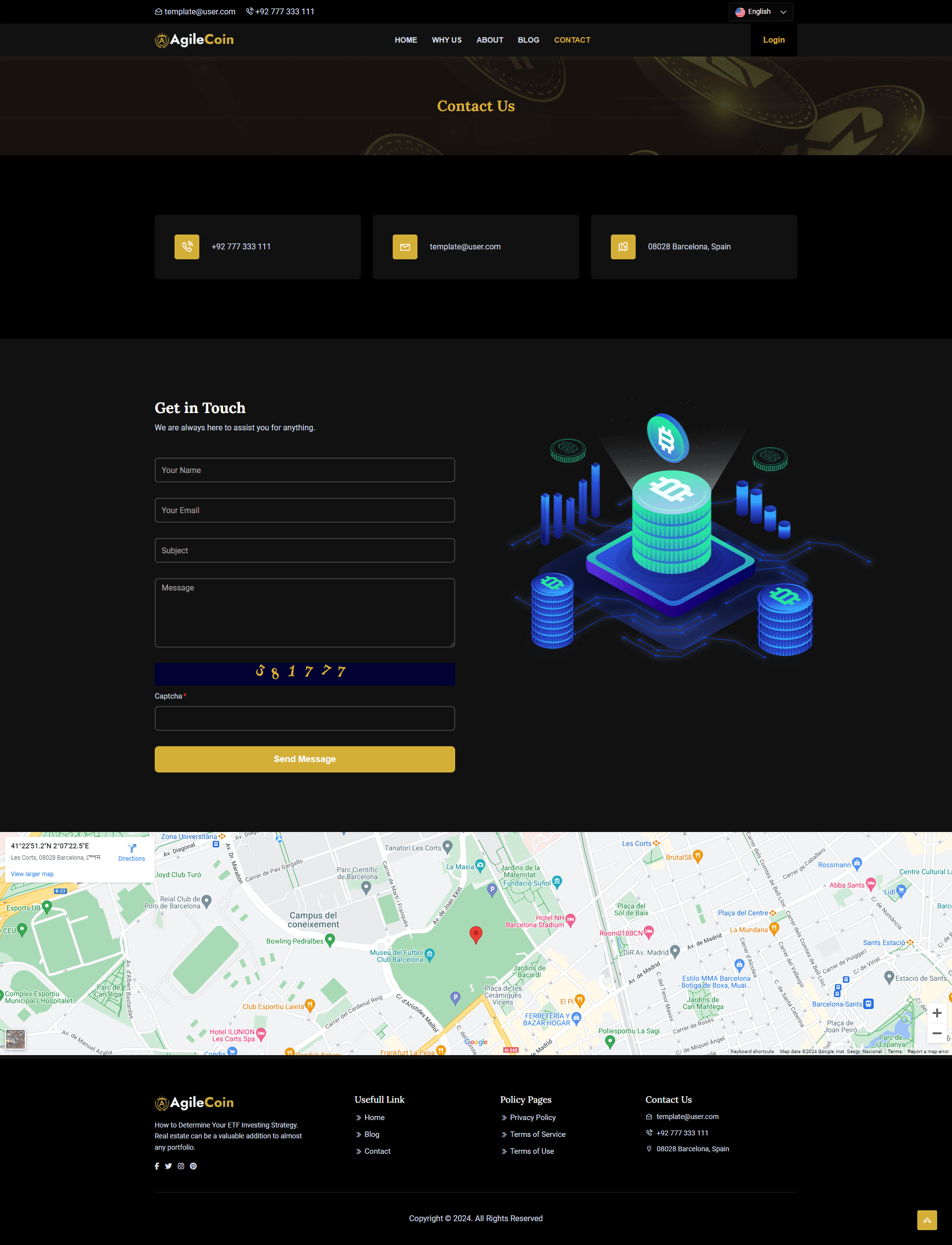Click the Twitter icon in footer

[x=168, y=1166]
